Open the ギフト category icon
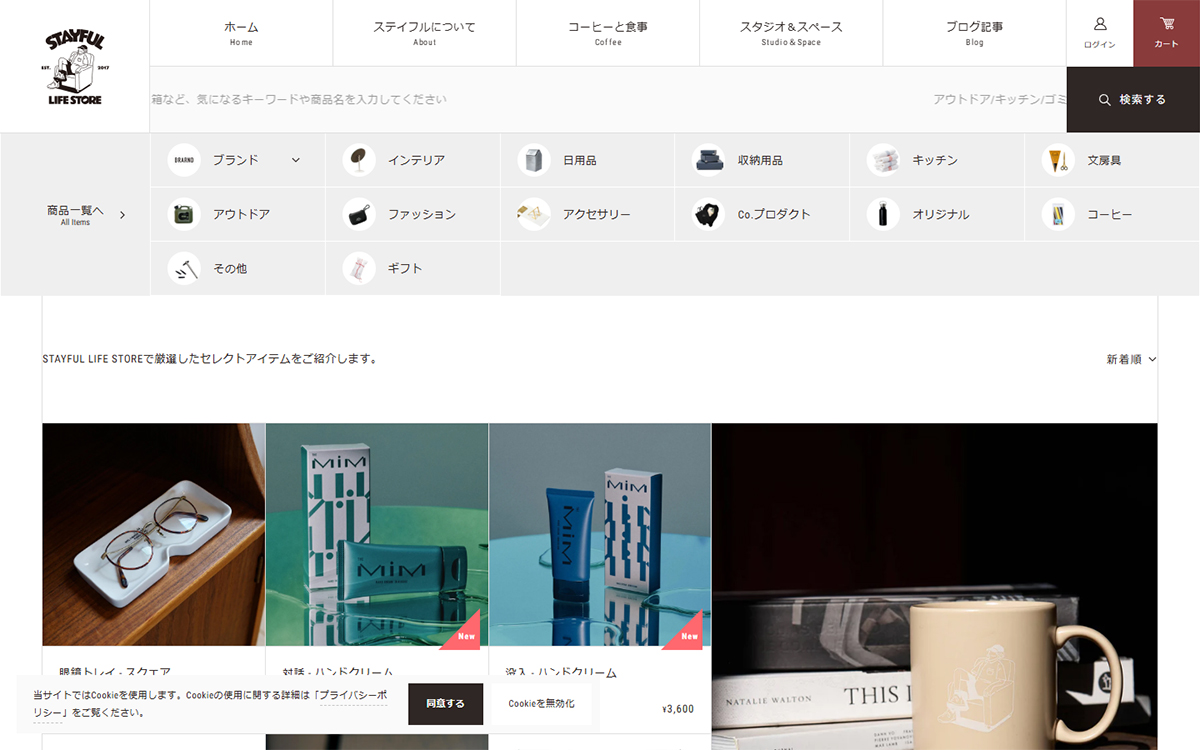 (x=359, y=268)
